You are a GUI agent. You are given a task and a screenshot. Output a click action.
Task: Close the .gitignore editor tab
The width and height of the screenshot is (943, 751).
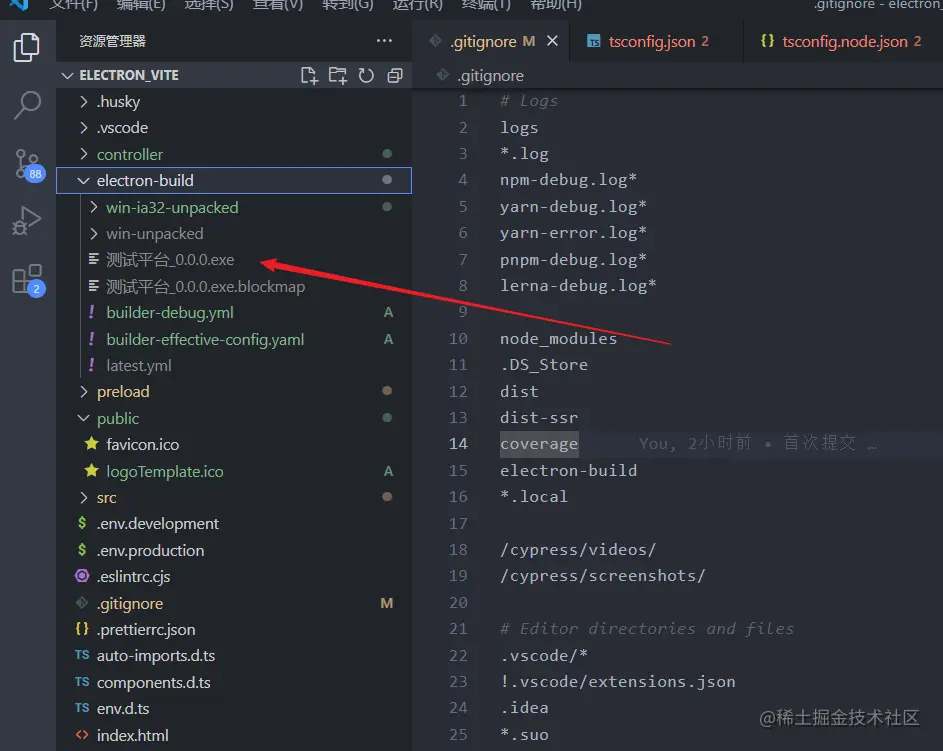[x=552, y=41]
